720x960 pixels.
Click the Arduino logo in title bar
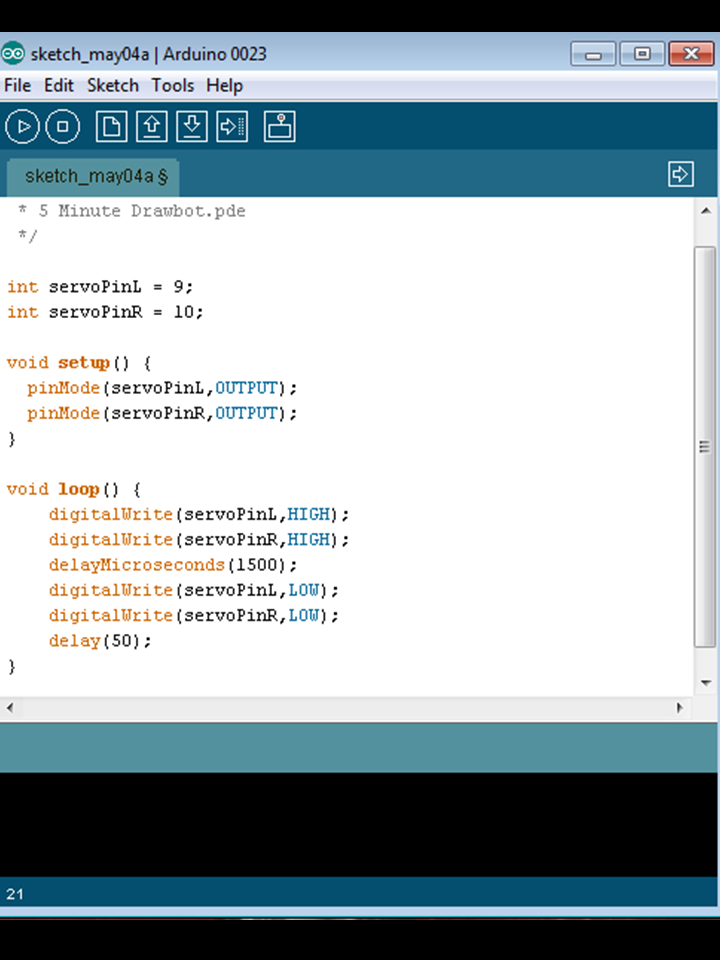(12, 54)
